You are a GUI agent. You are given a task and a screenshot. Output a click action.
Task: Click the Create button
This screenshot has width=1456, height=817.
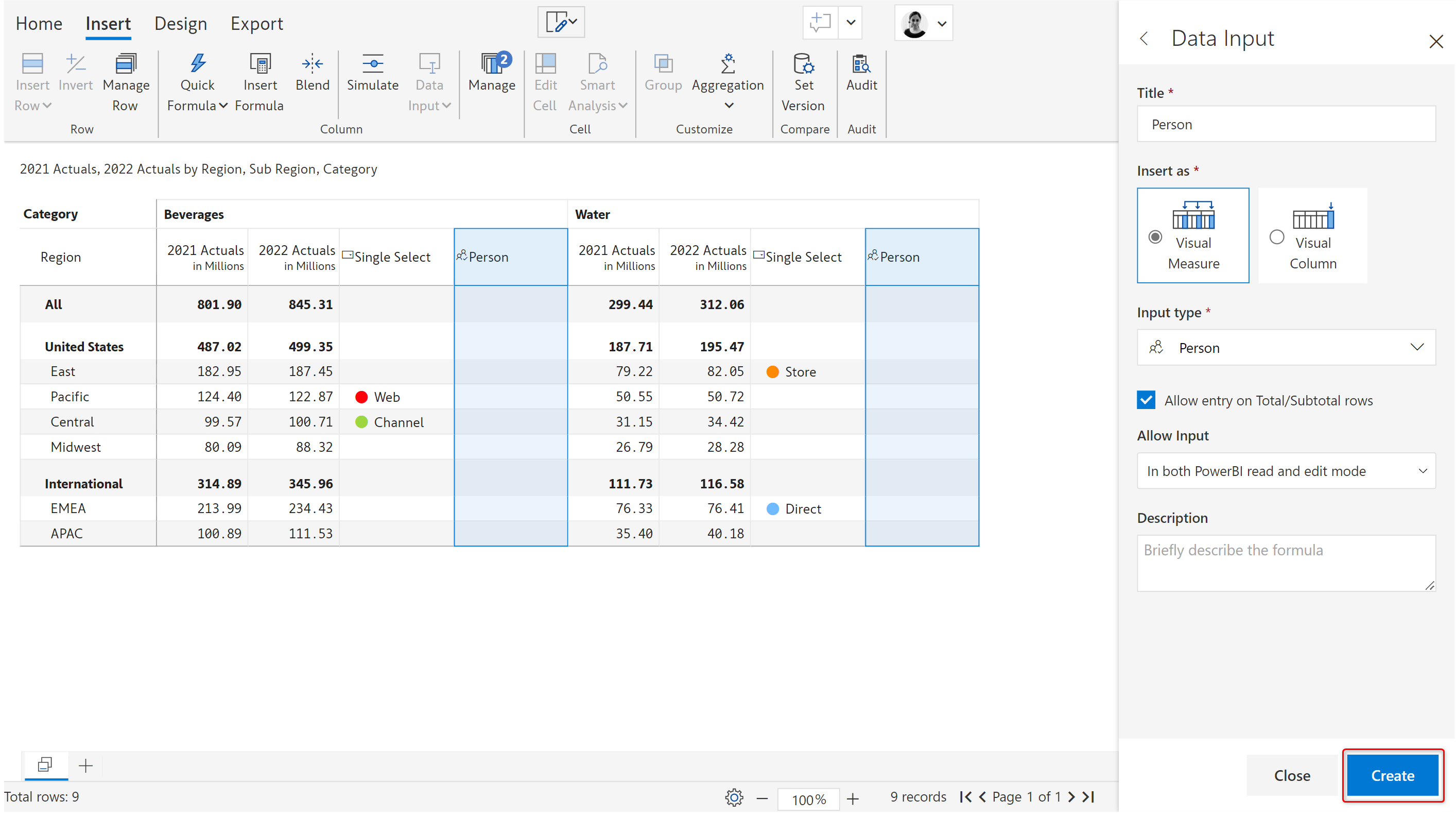tap(1392, 776)
